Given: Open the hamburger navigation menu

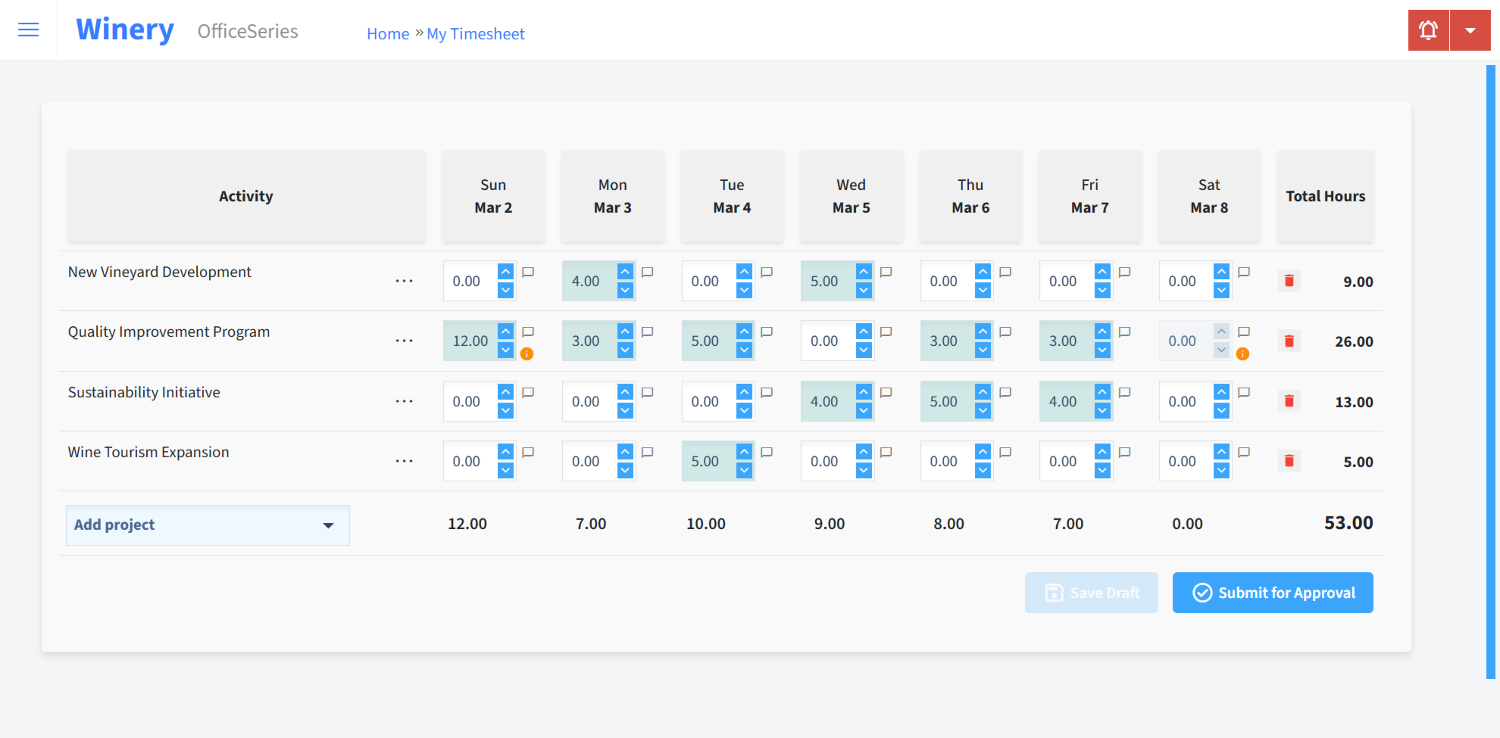Looking at the screenshot, I should pyautogui.click(x=29, y=30).
